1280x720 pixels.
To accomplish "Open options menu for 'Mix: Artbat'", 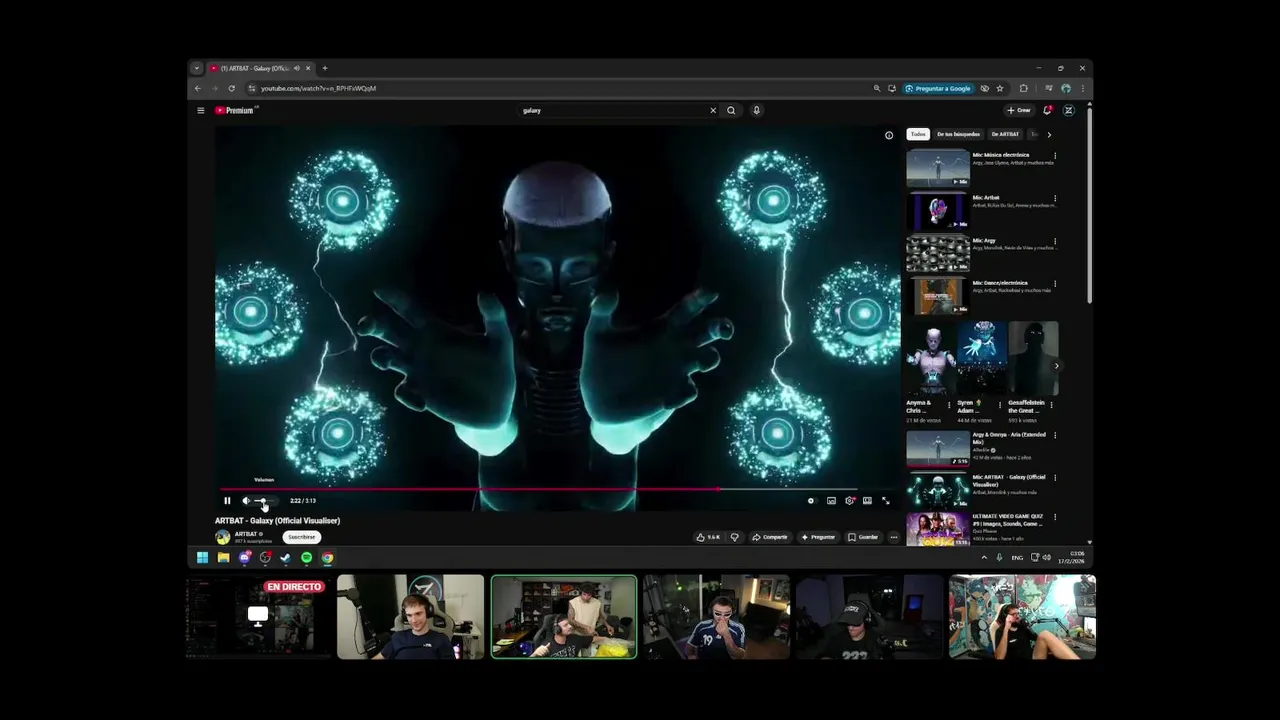I will 1055,199.
